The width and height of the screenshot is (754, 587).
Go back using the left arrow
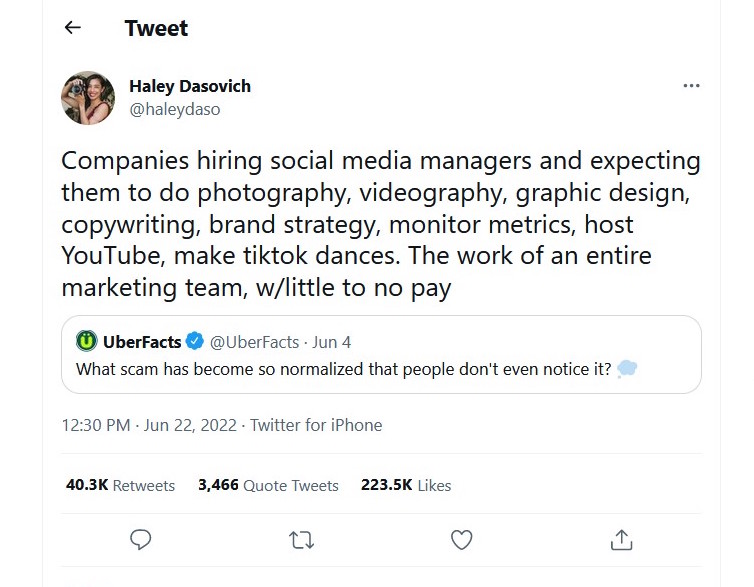click(72, 27)
